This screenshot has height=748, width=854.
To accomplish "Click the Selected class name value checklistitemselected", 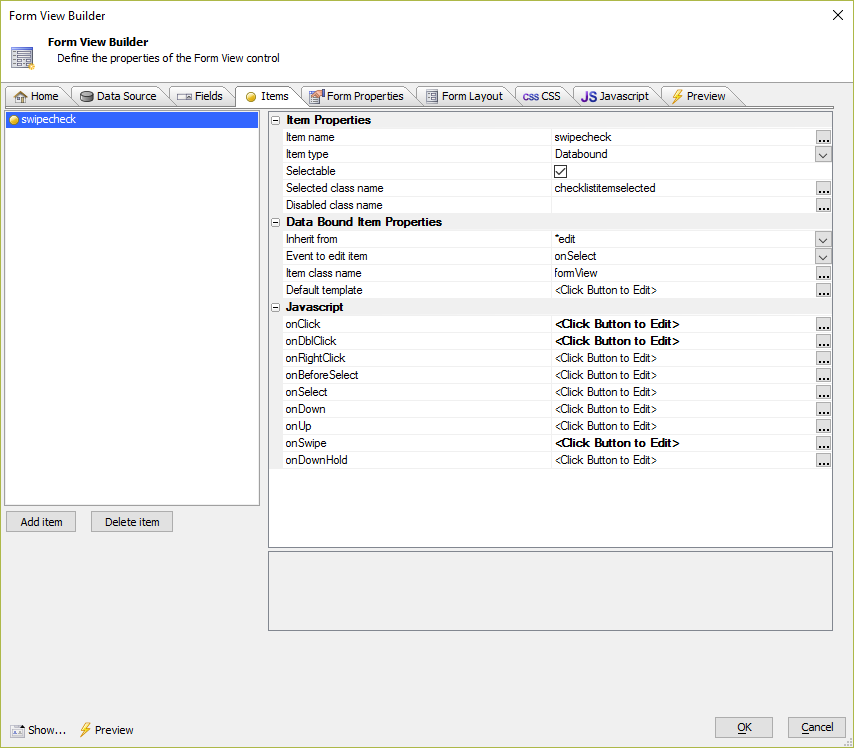I will click(x=605, y=188).
